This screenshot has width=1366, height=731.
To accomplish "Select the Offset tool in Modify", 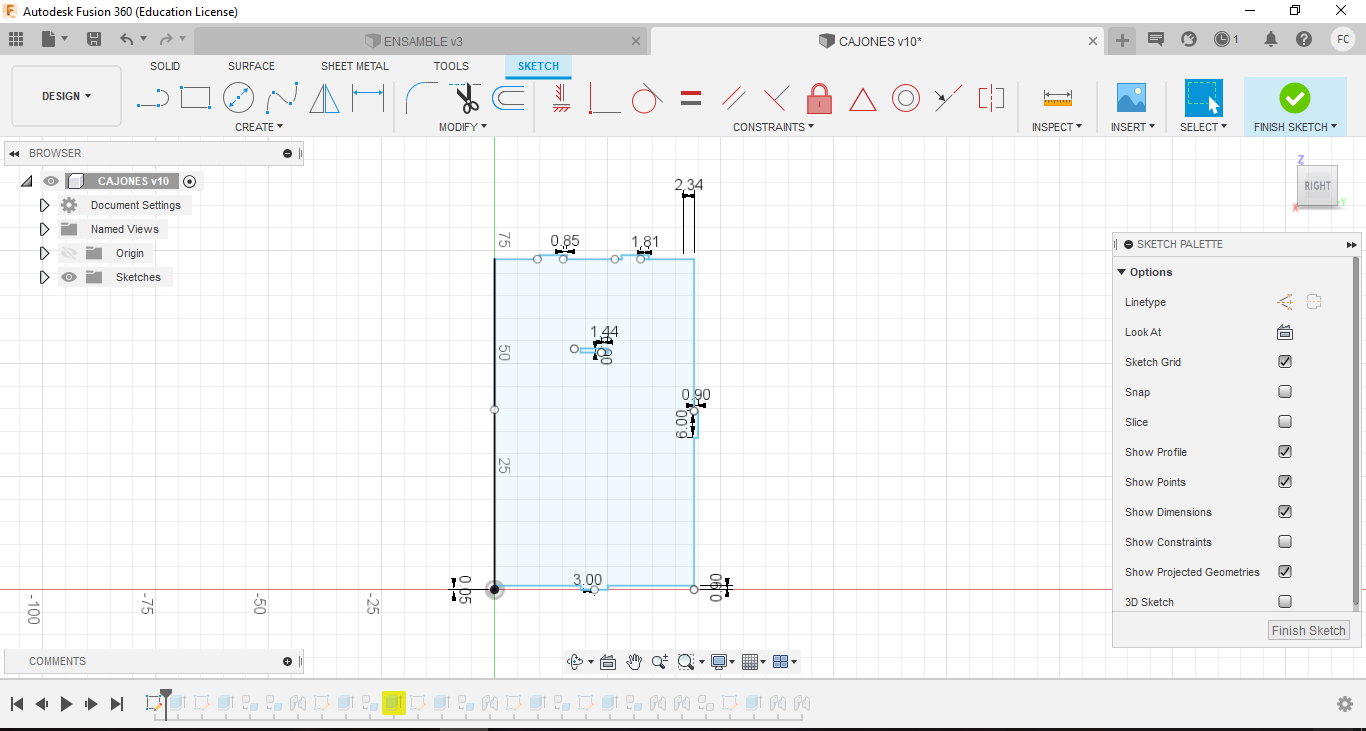I will click(509, 98).
